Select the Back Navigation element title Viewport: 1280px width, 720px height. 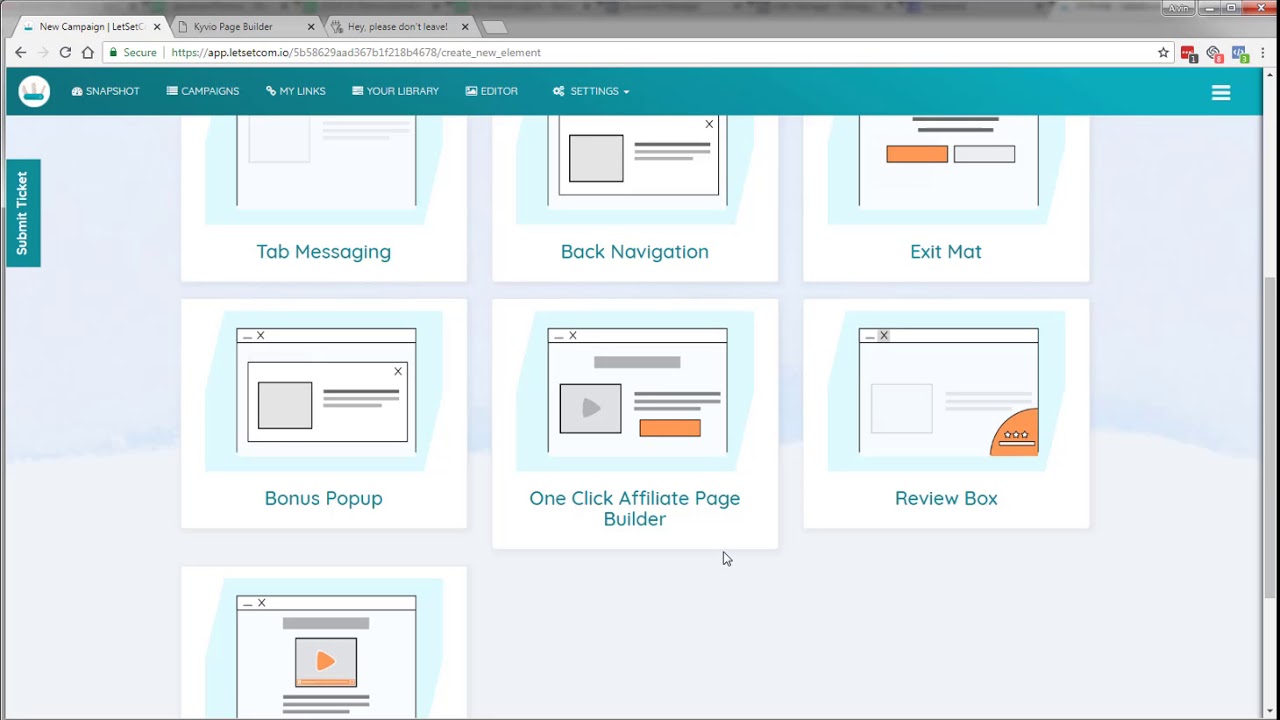point(635,252)
